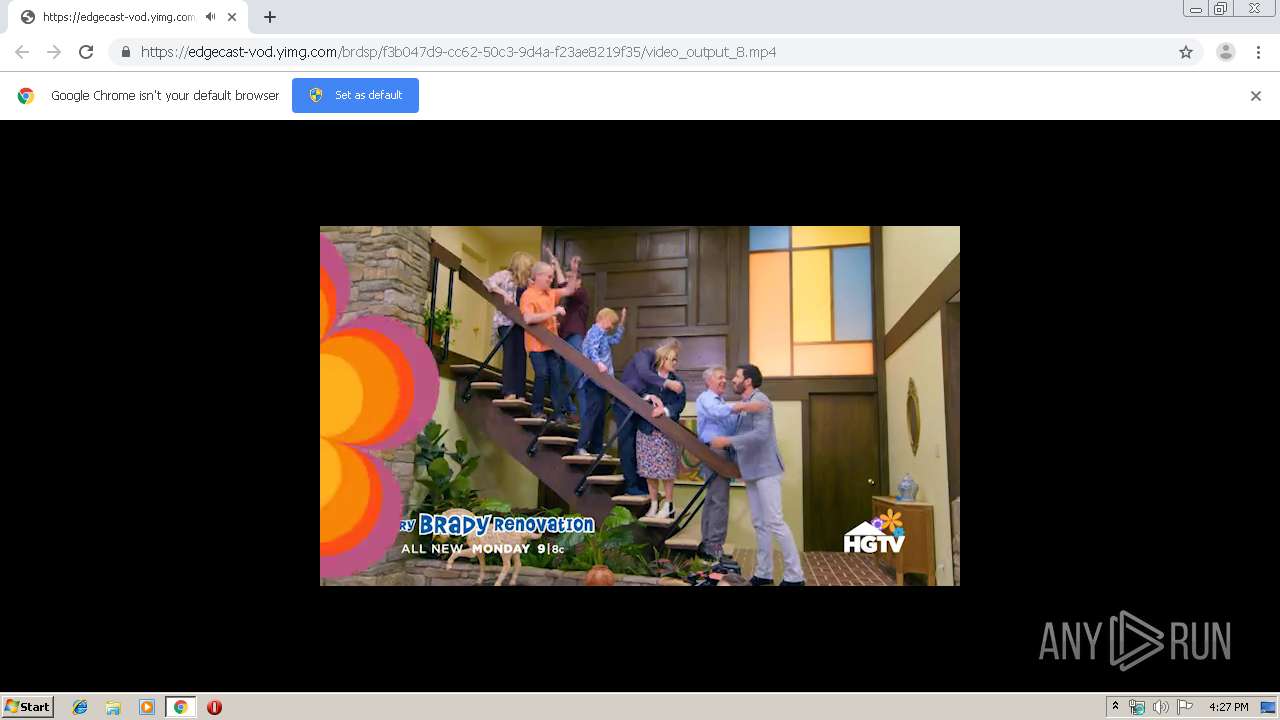Launch Windows Media Player from taskbar
Viewport: 1280px width, 720px height.
coord(147,707)
